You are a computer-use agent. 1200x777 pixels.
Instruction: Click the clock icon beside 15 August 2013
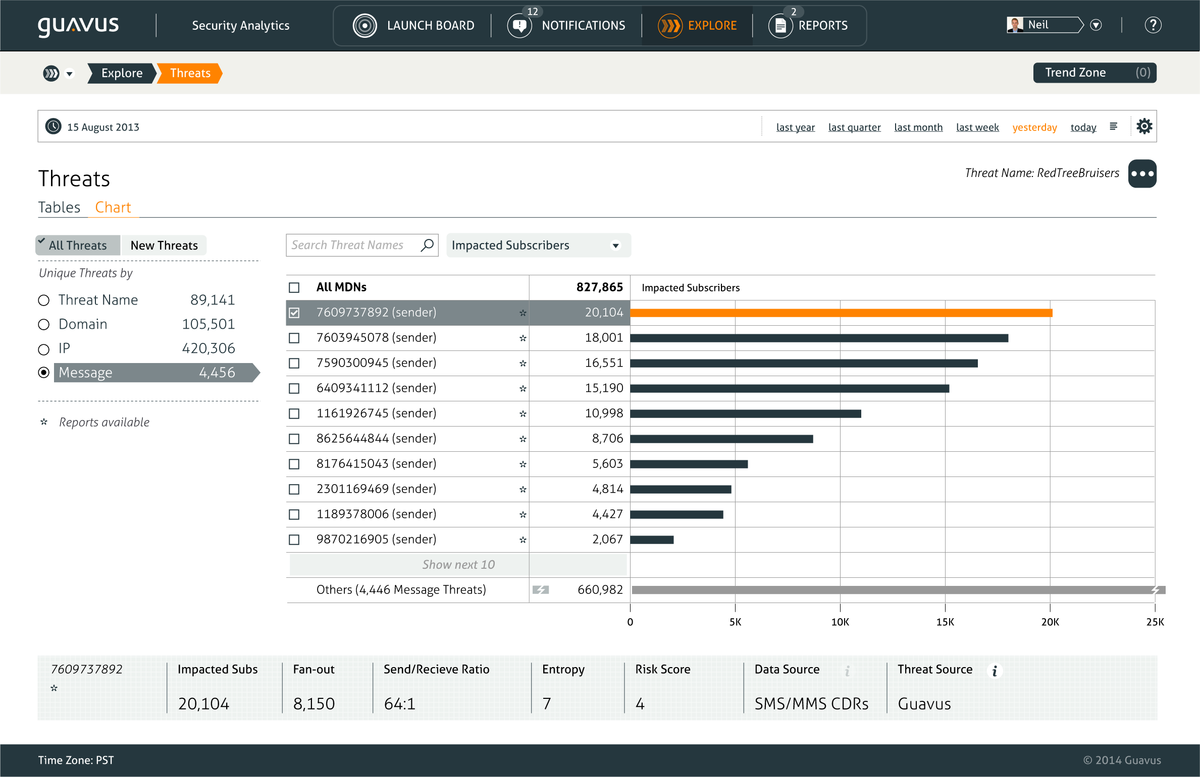point(53,127)
